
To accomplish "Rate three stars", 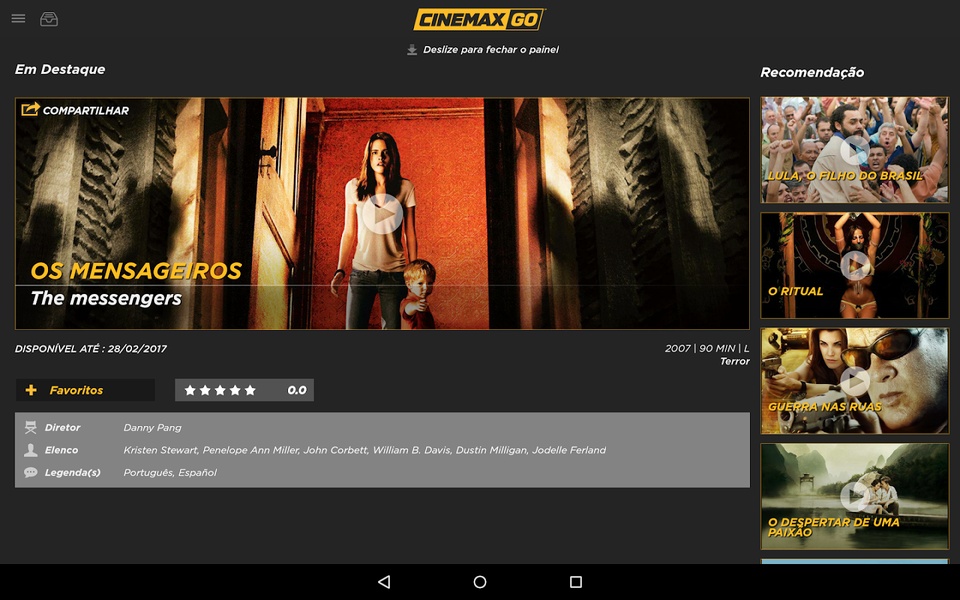I will (x=220, y=390).
